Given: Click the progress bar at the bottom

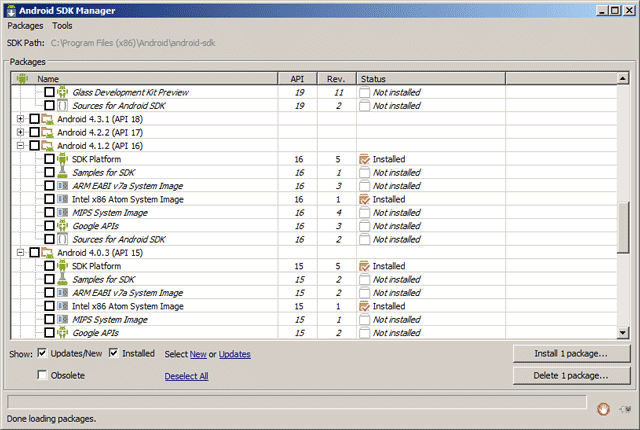Looking at the screenshot, I should coord(297,402).
